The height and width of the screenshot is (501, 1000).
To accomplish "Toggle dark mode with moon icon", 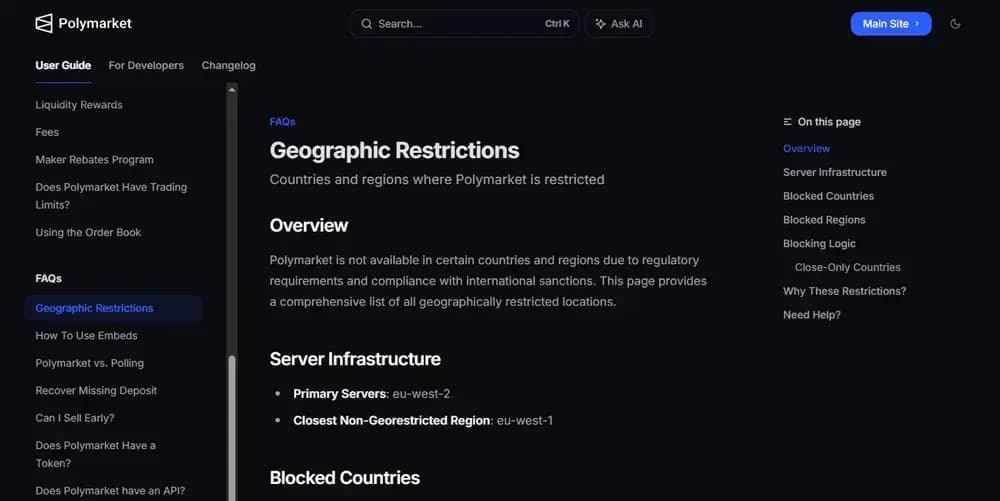I will (x=955, y=23).
